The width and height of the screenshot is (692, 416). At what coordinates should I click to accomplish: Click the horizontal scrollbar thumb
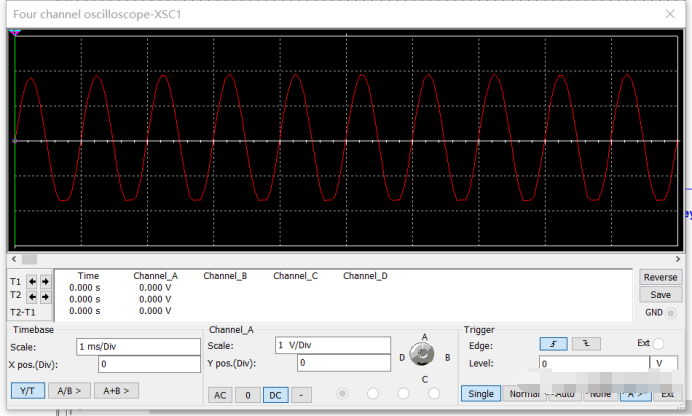[x=30, y=259]
